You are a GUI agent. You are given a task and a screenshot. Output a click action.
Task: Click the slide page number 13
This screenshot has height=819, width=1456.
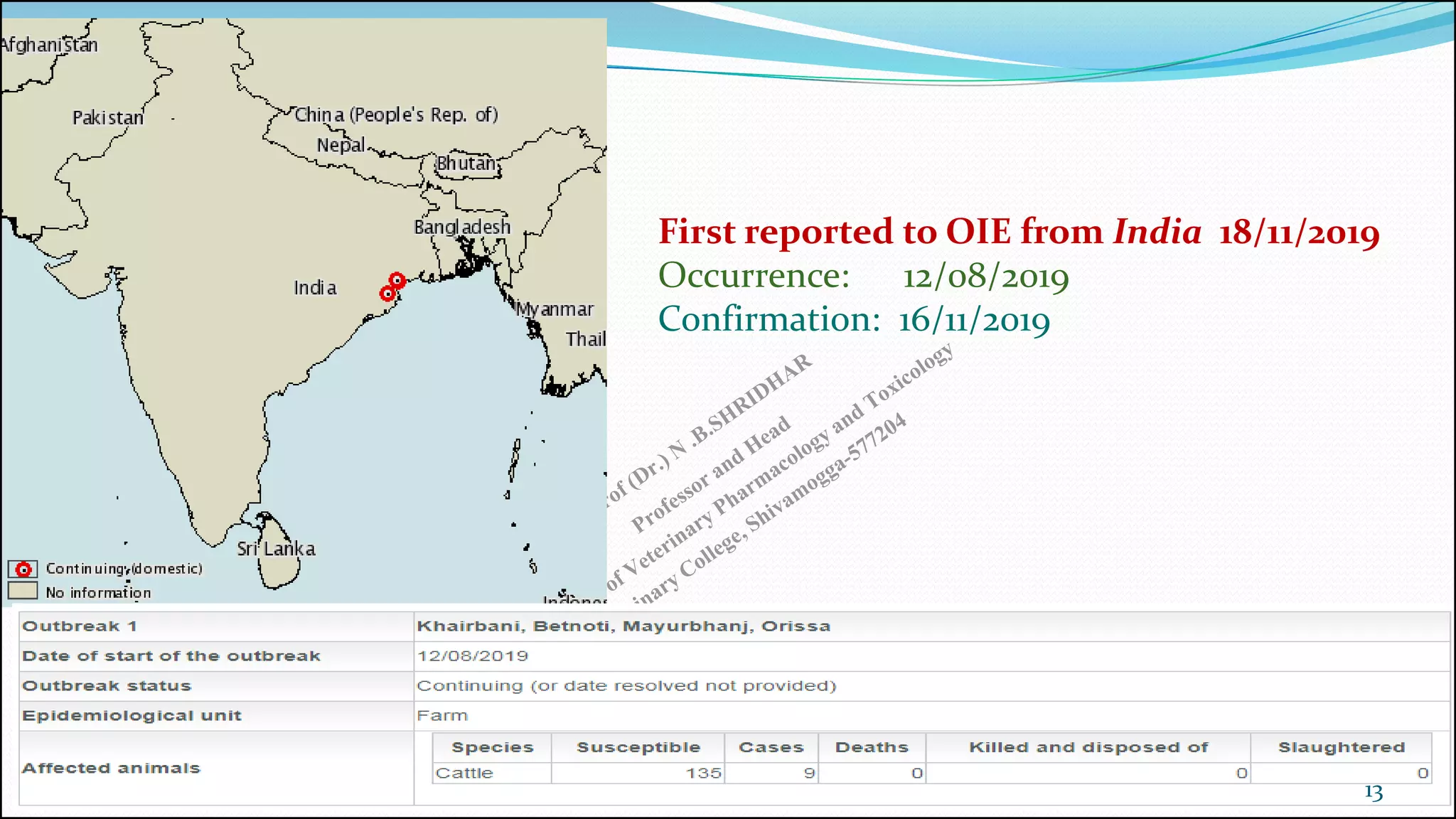pyautogui.click(x=1373, y=792)
